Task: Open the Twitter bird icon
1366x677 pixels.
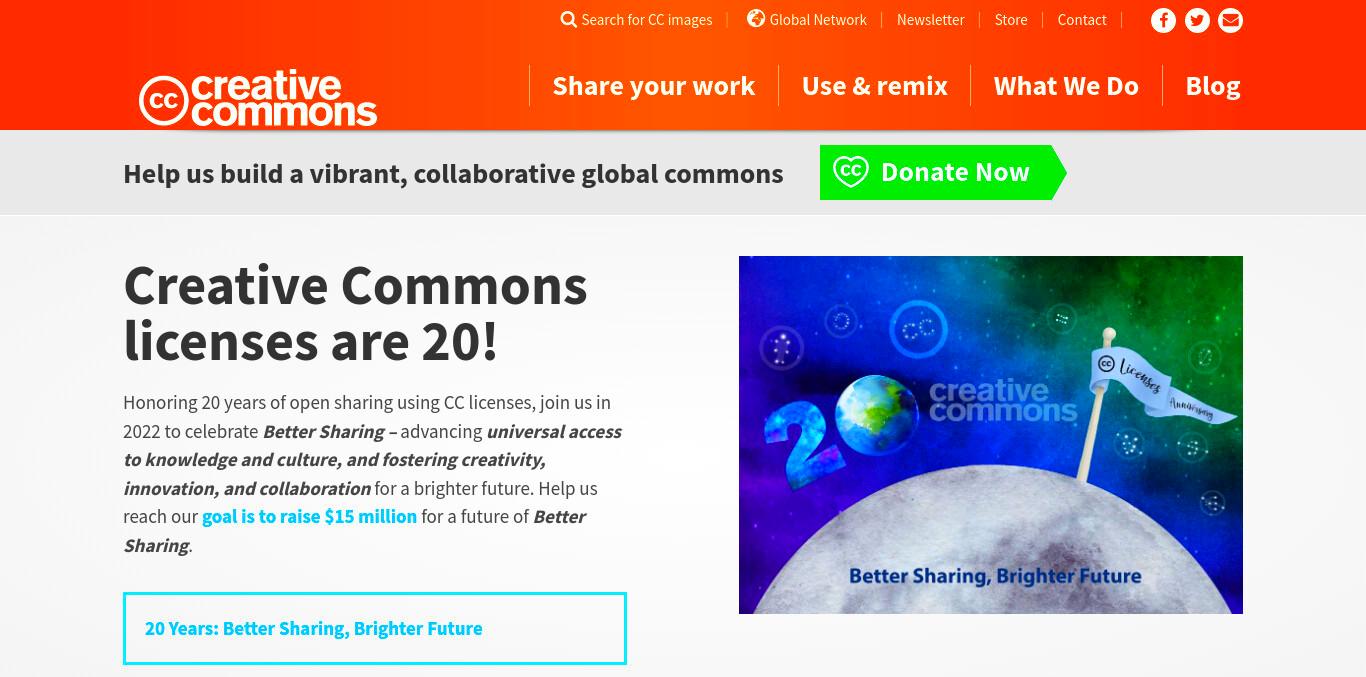Action: 1197,20
